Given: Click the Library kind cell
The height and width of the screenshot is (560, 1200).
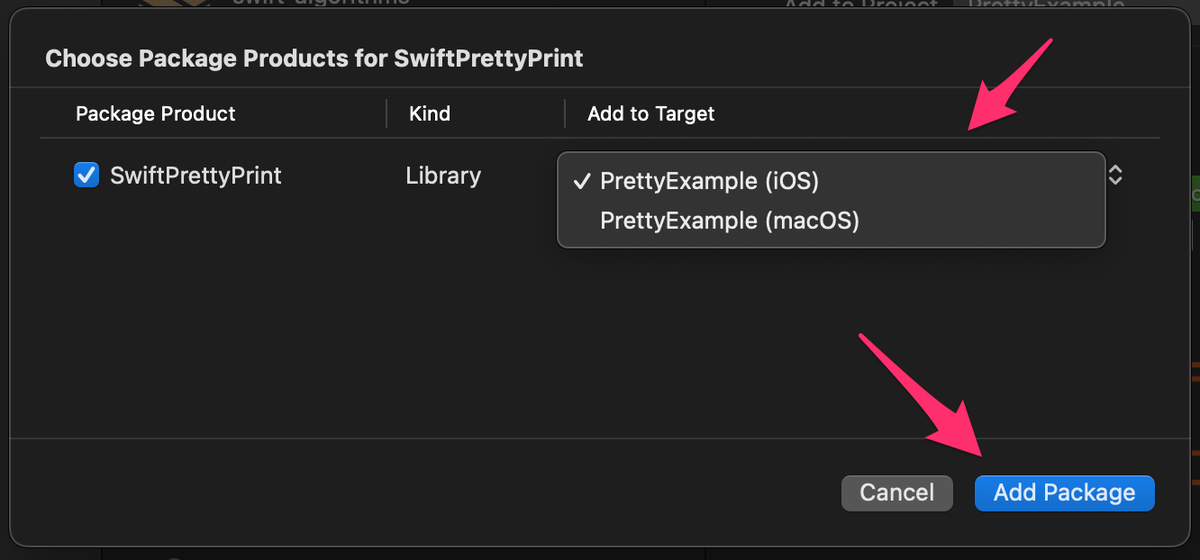Looking at the screenshot, I should point(443,176).
